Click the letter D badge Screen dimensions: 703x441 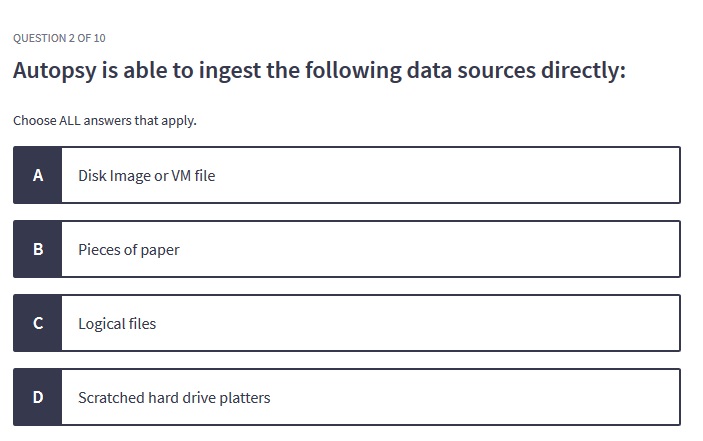coord(38,397)
